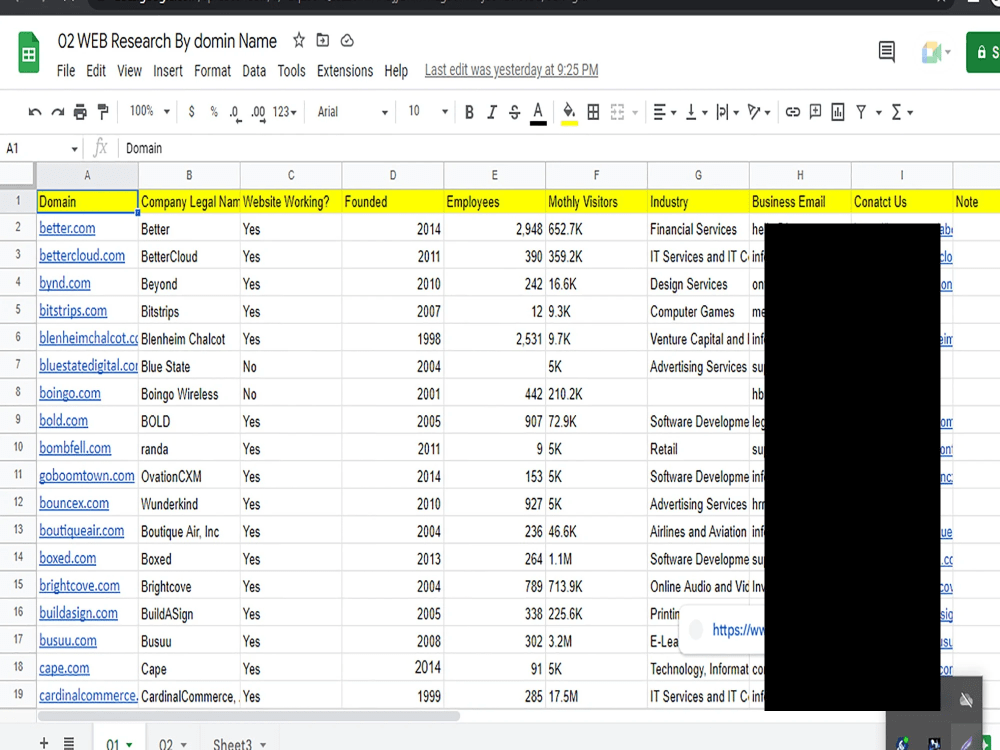Open the bitstrips.com link
The width and height of the screenshot is (1000, 750).
(73, 311)
